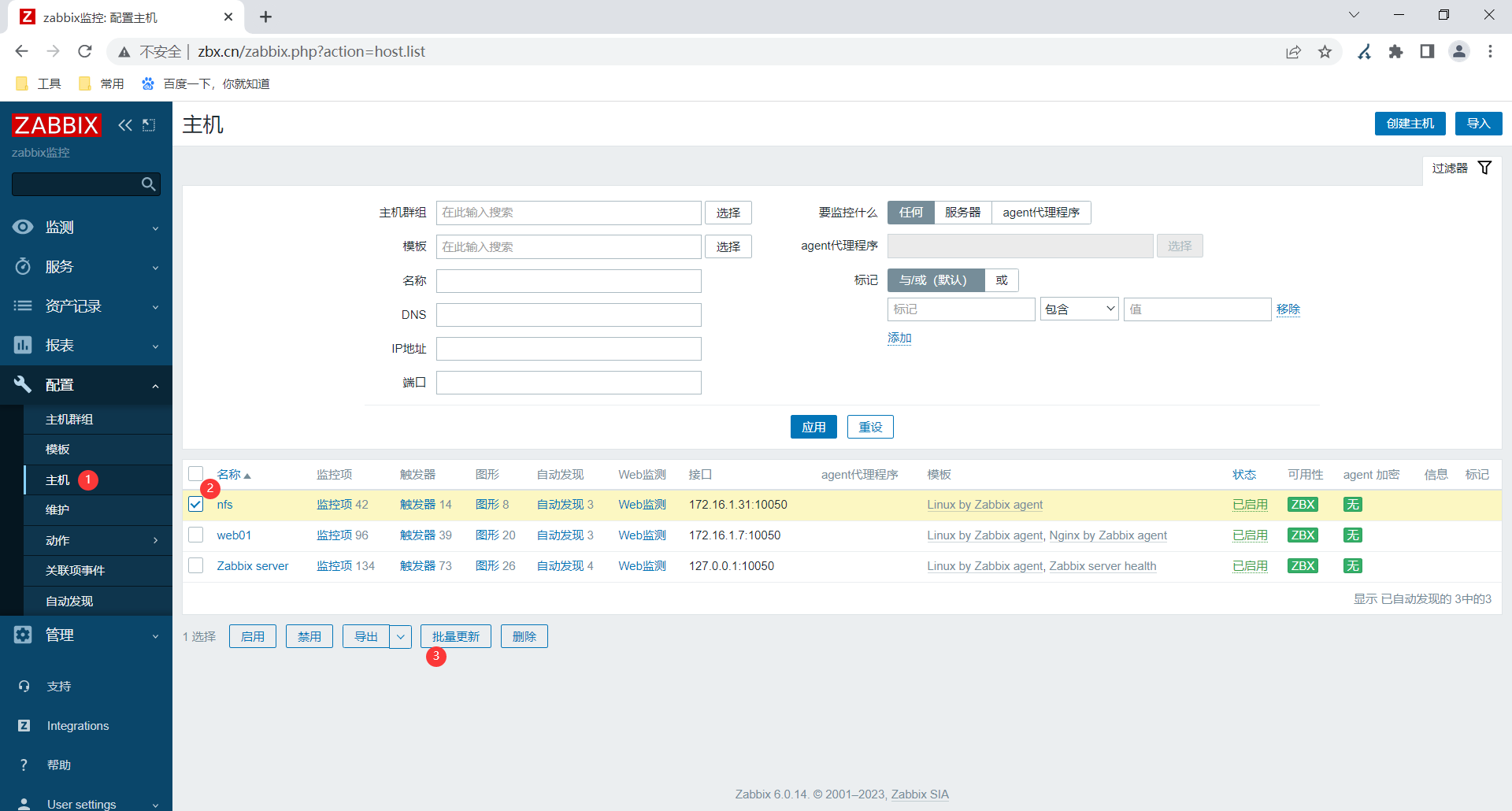Click the 批量更新 button
The width and height of the screenshot is (1512, 811).
(456, 636)
